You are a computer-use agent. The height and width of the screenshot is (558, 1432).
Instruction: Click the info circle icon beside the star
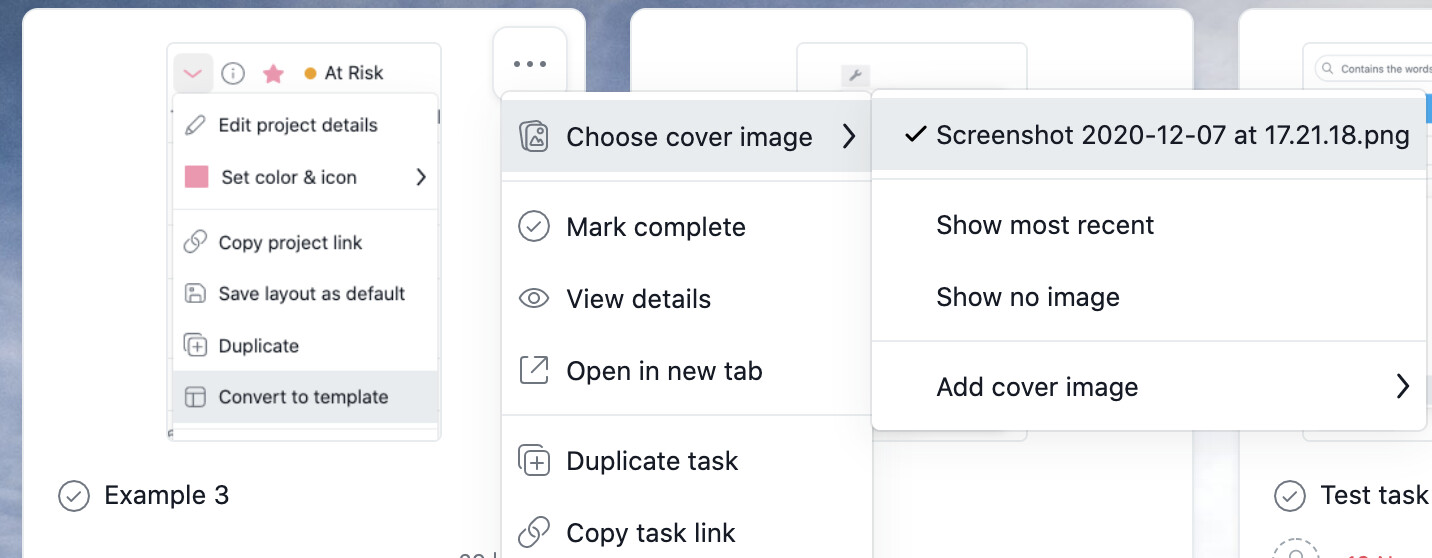pos(233,73)
